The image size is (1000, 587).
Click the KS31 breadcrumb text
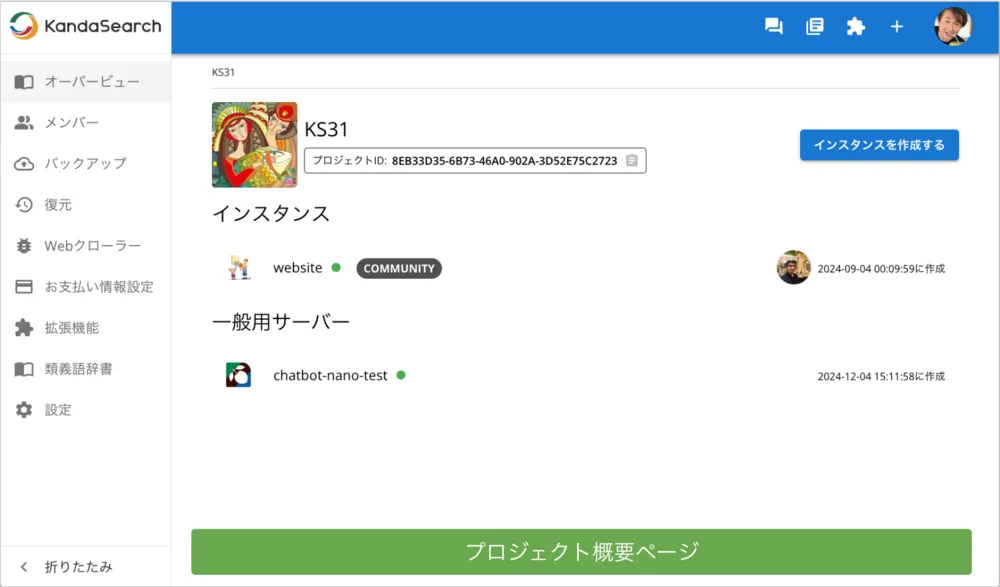pyautogui.click(x=223, y=72)
